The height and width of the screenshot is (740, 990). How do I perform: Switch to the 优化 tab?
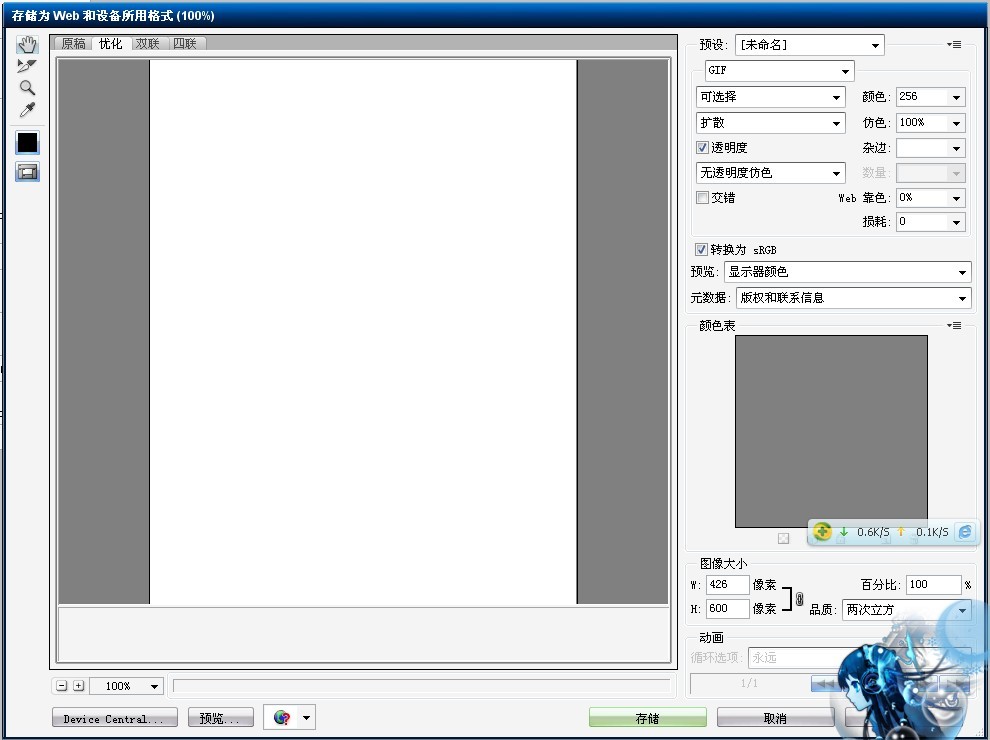pyautogui.click(x=111, y=44)
